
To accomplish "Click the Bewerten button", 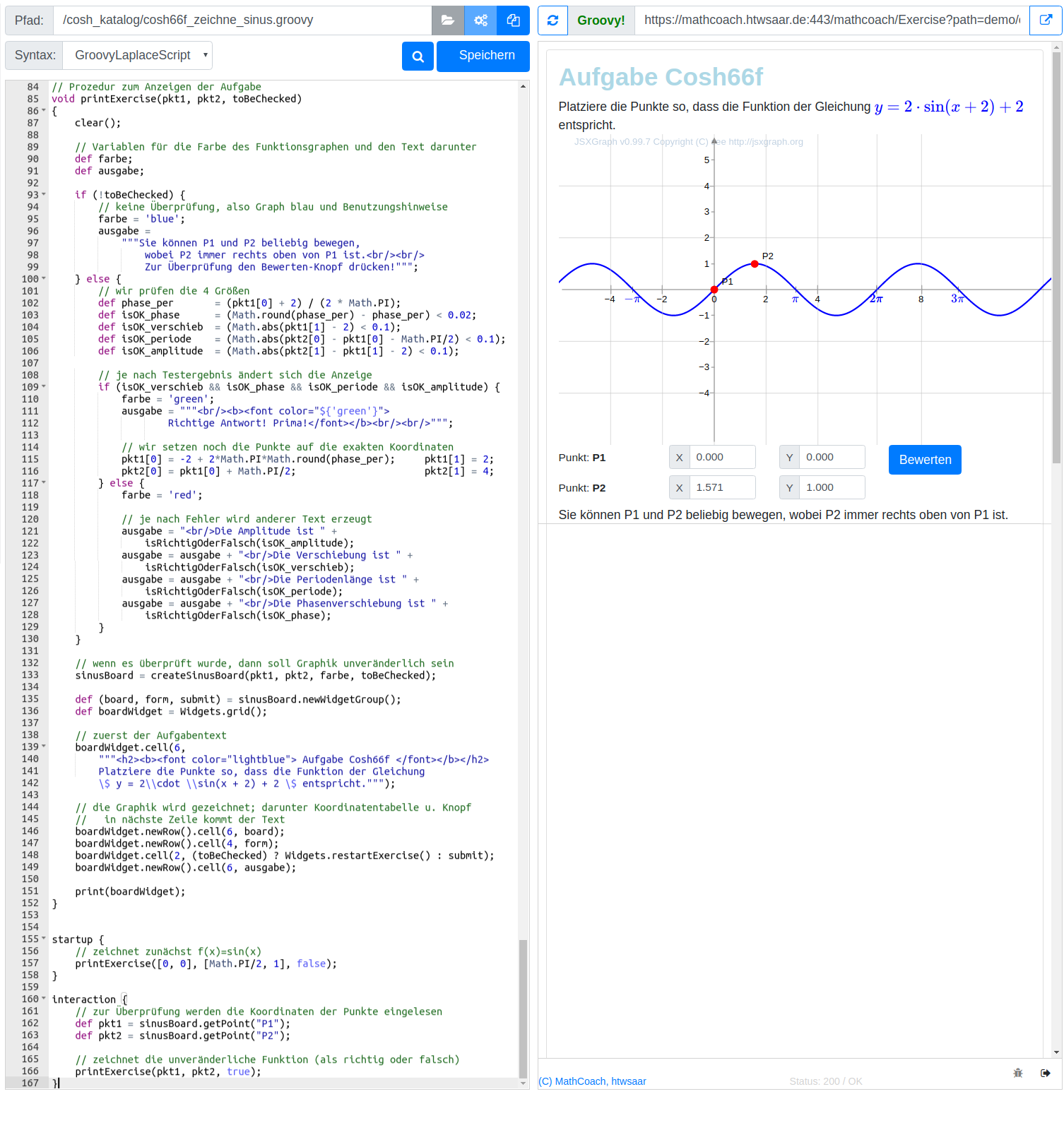I will pyautogui.click(x=924, y=460).
